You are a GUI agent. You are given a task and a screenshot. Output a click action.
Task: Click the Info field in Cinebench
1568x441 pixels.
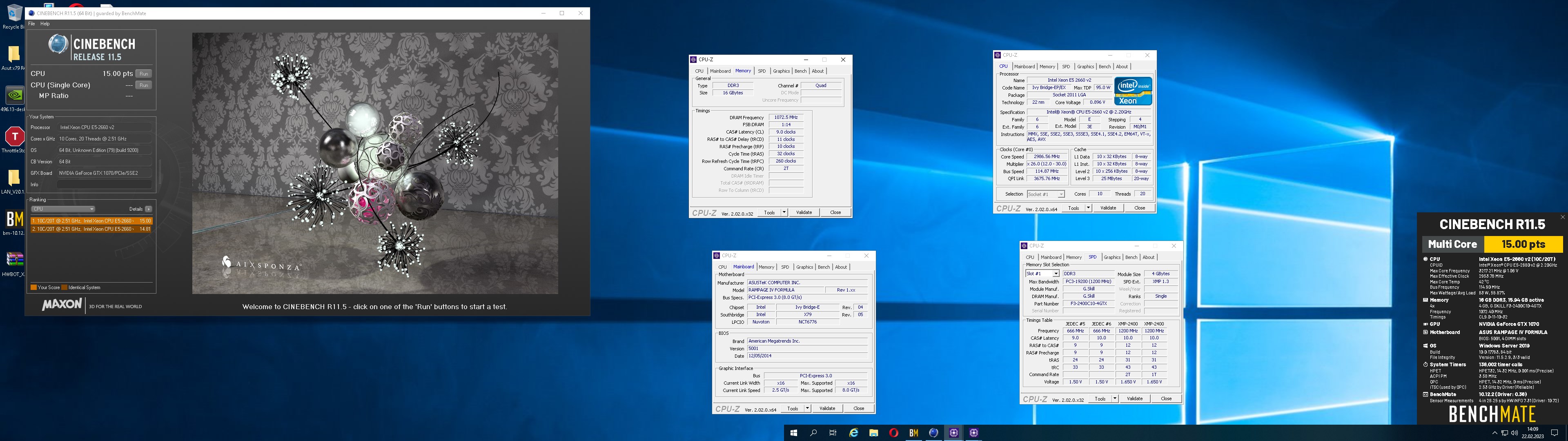click(x=104, y=185)
